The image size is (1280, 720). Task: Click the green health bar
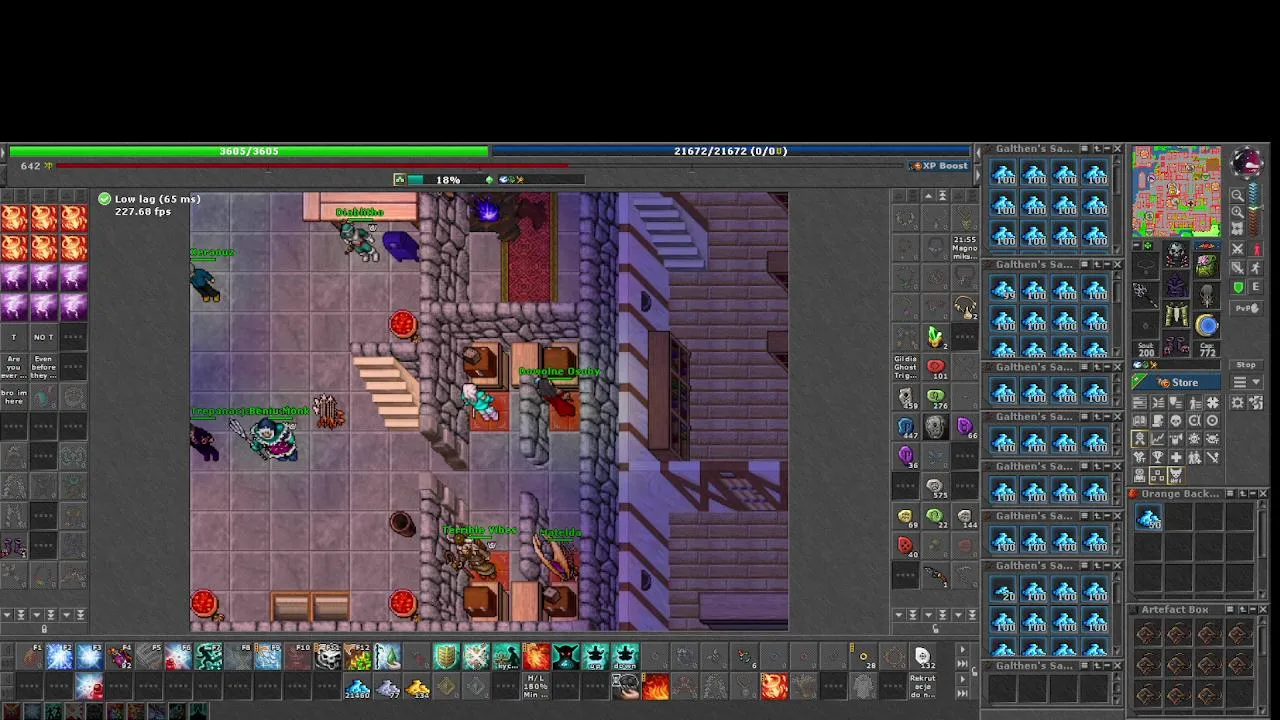(247, 151)
